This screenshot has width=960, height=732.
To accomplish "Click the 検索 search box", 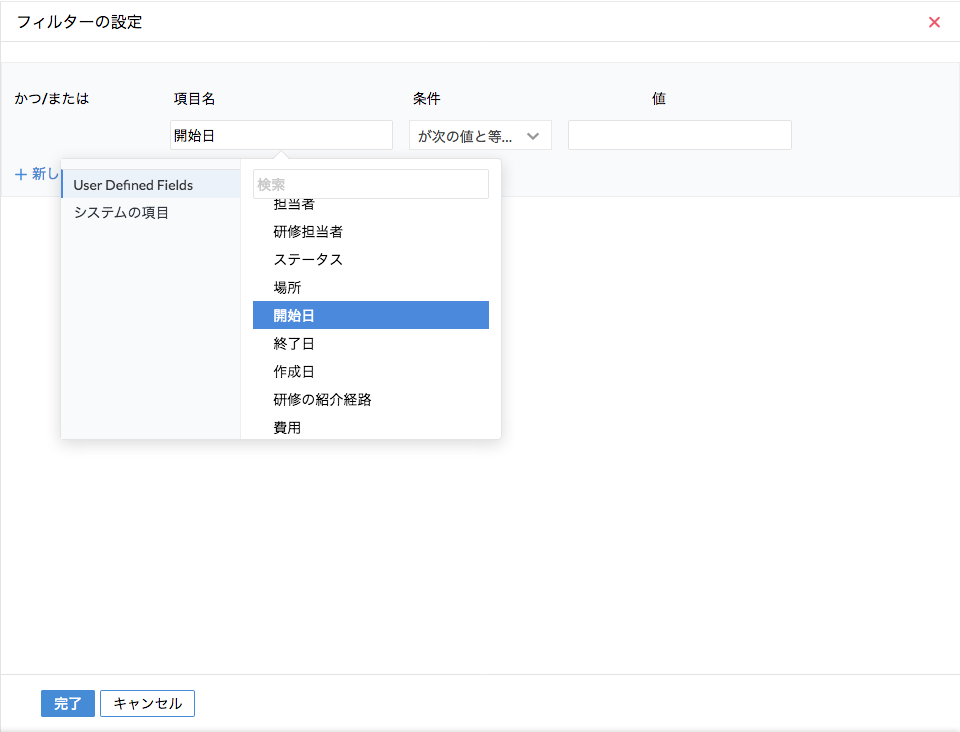I will (x=370, y=184).
